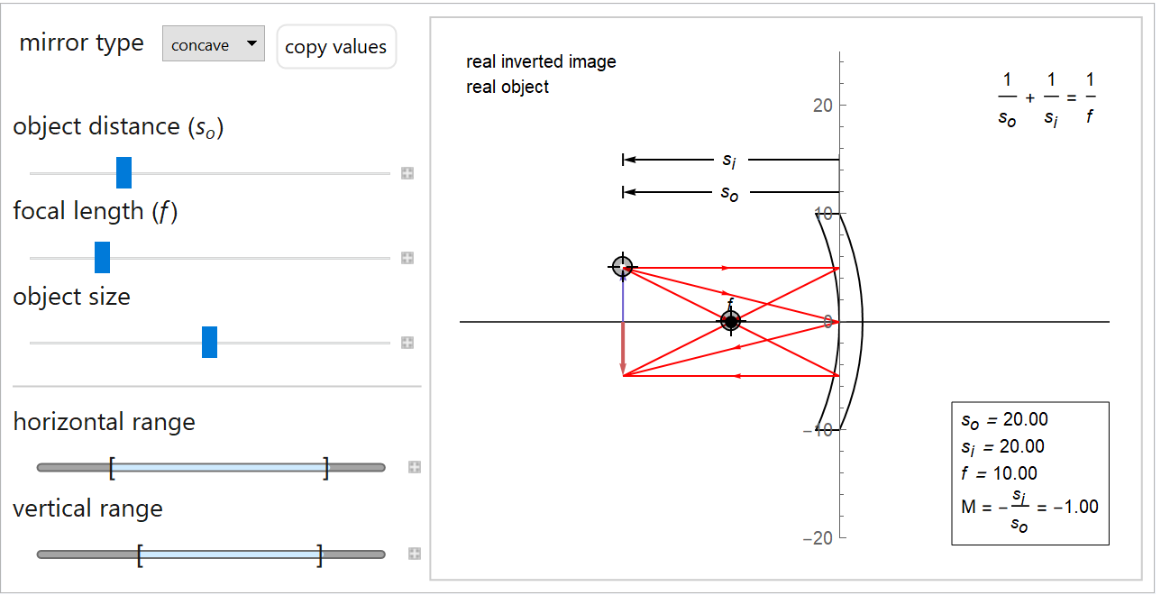The height and width of the screenshot is (596, 1156).
Task: Click the inverted image arrow tip
Action: 623,373
